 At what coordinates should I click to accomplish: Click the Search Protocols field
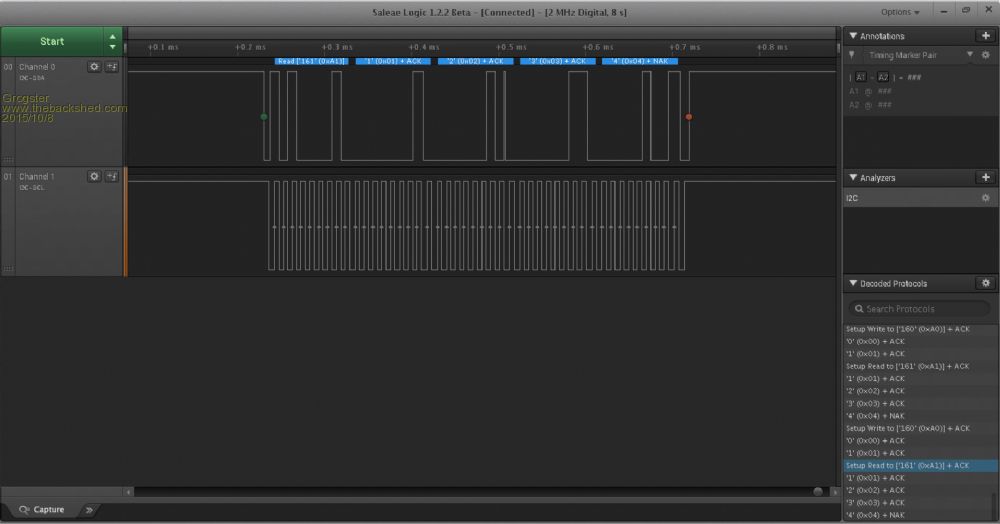(x=908, y=309)
